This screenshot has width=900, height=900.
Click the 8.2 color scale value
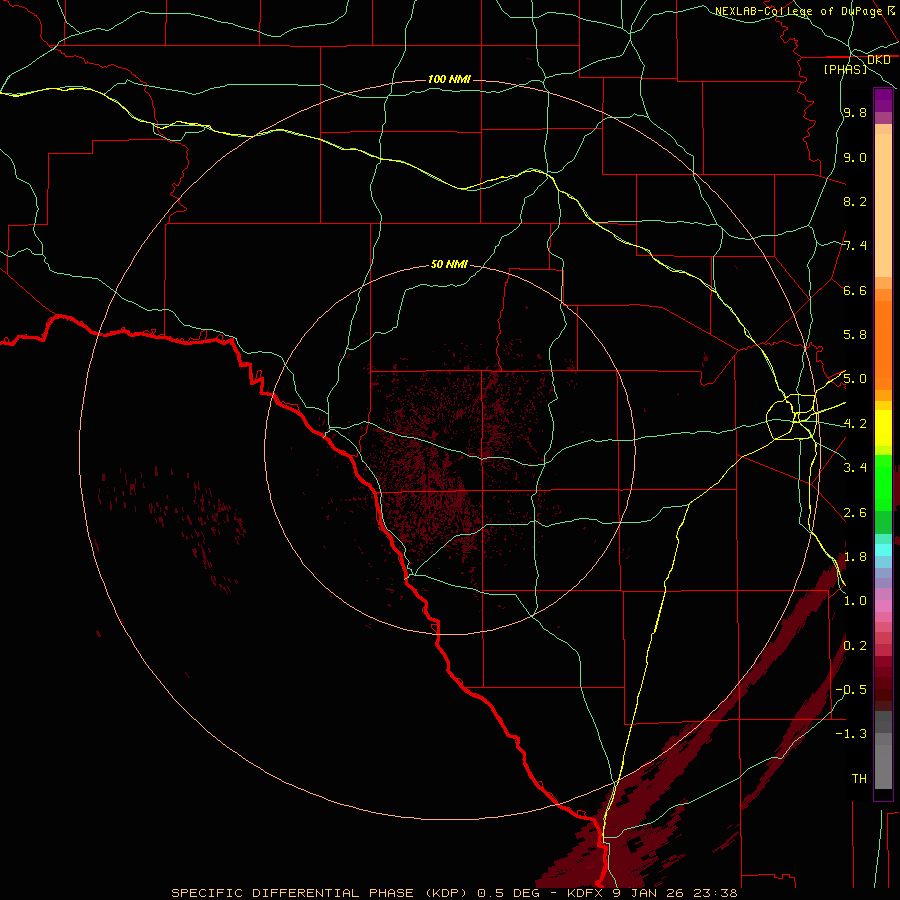[855, 201]
